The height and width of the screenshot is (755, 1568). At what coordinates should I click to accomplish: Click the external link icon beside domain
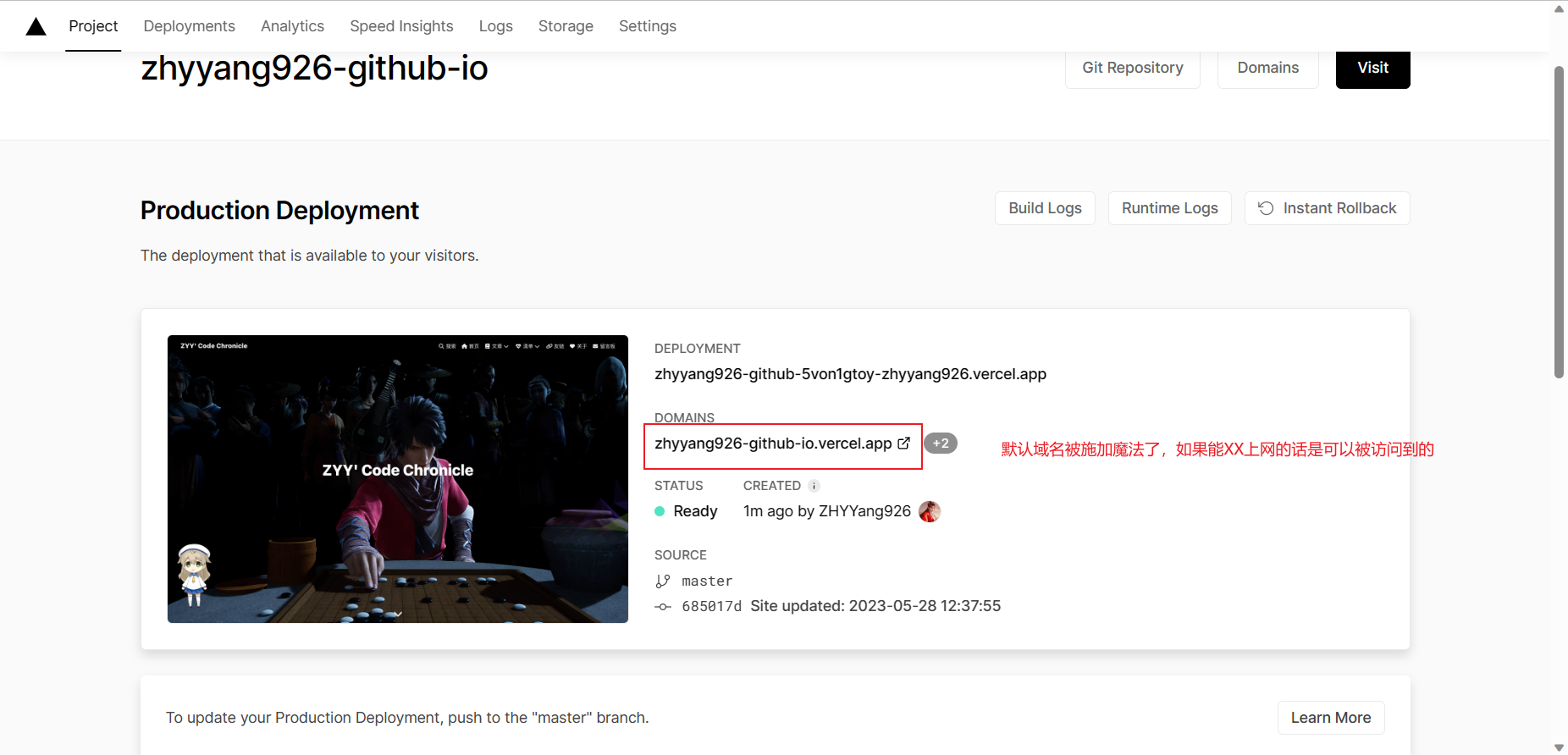coord(903,443)
